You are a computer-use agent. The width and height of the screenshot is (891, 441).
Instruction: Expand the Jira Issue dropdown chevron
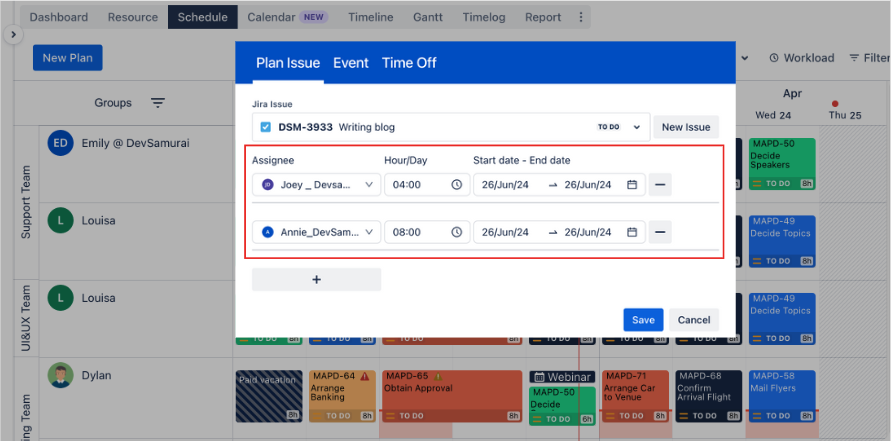tap(637, 127)
